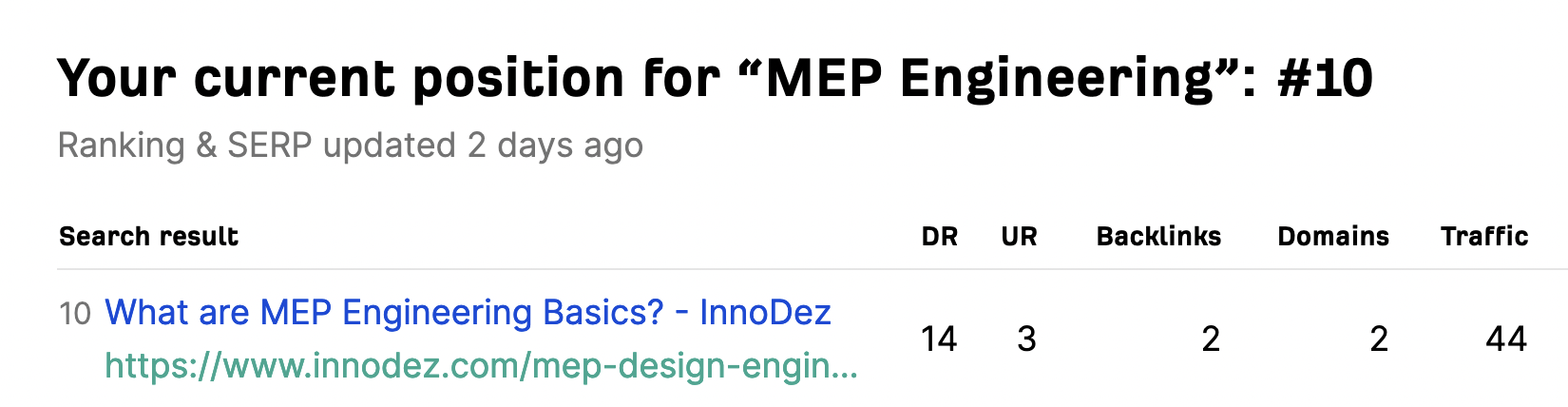
Task: Click the #10 position in the heading
Action: [1325, 78]
